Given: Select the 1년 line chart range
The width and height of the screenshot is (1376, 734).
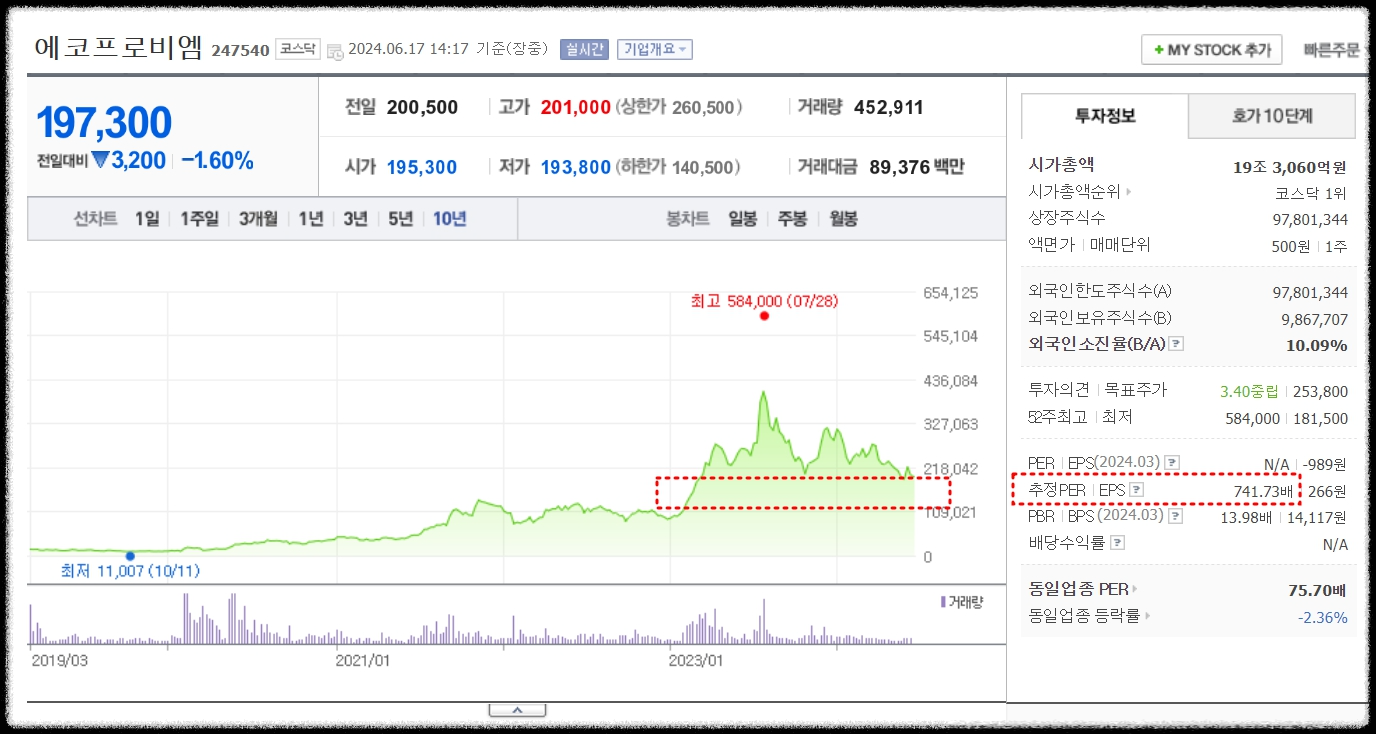Looking at the screenshot, I should [x=310, y=219].
